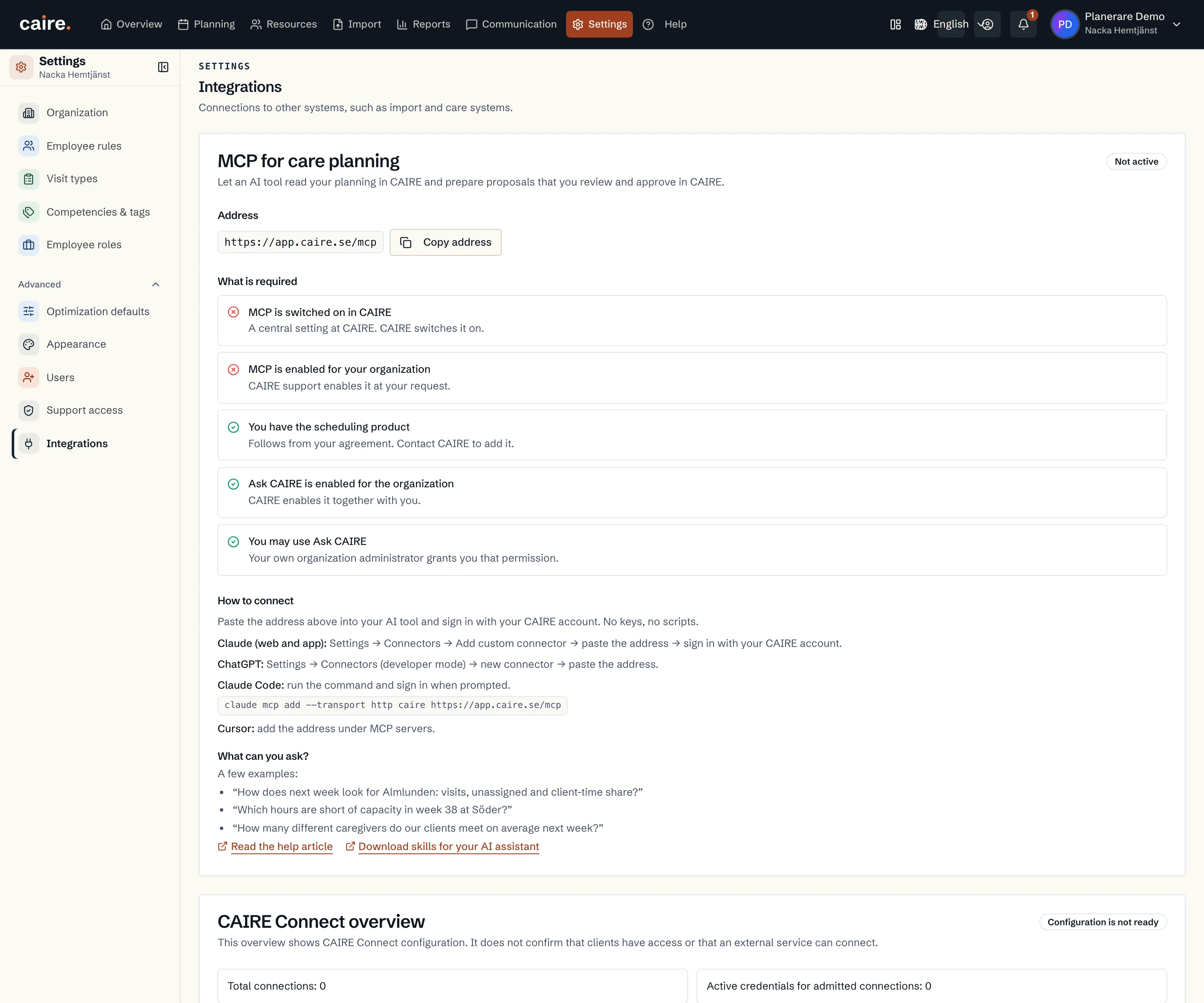Click the Users add-person icon
The width and height of the screenshot is (1204, 1003).
coord(29,377)
